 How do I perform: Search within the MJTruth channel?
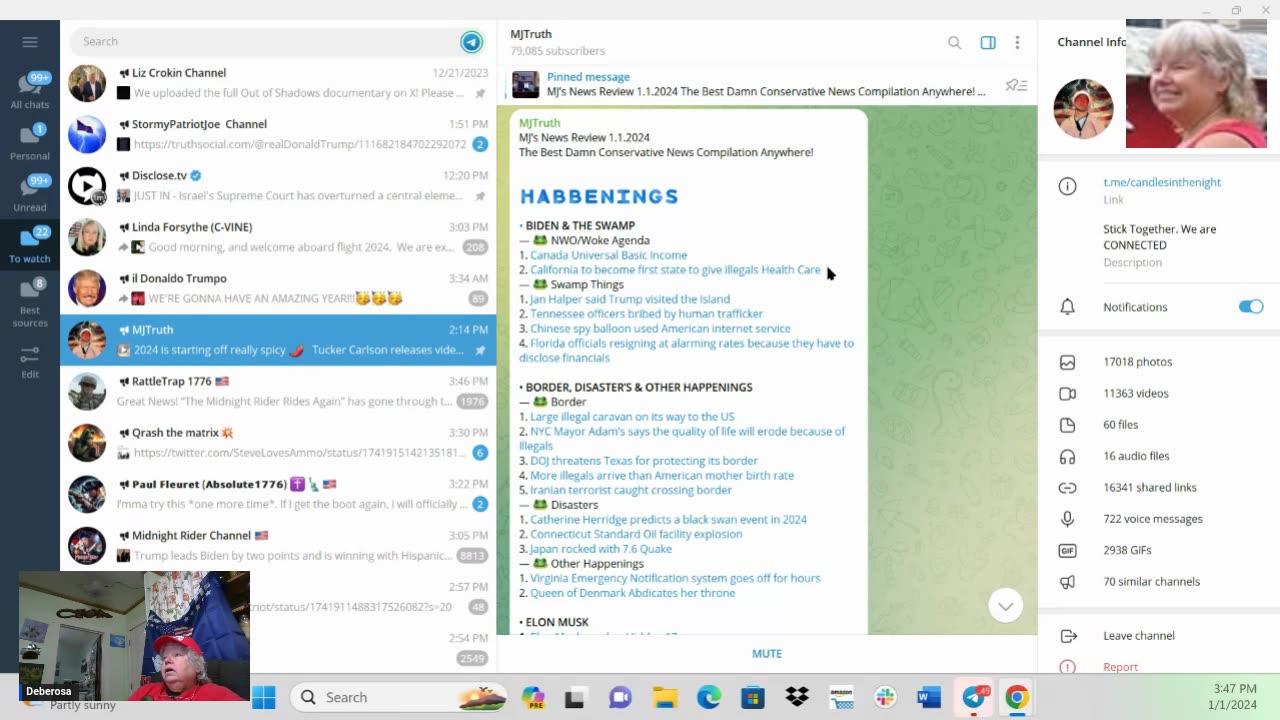point(955,42)
